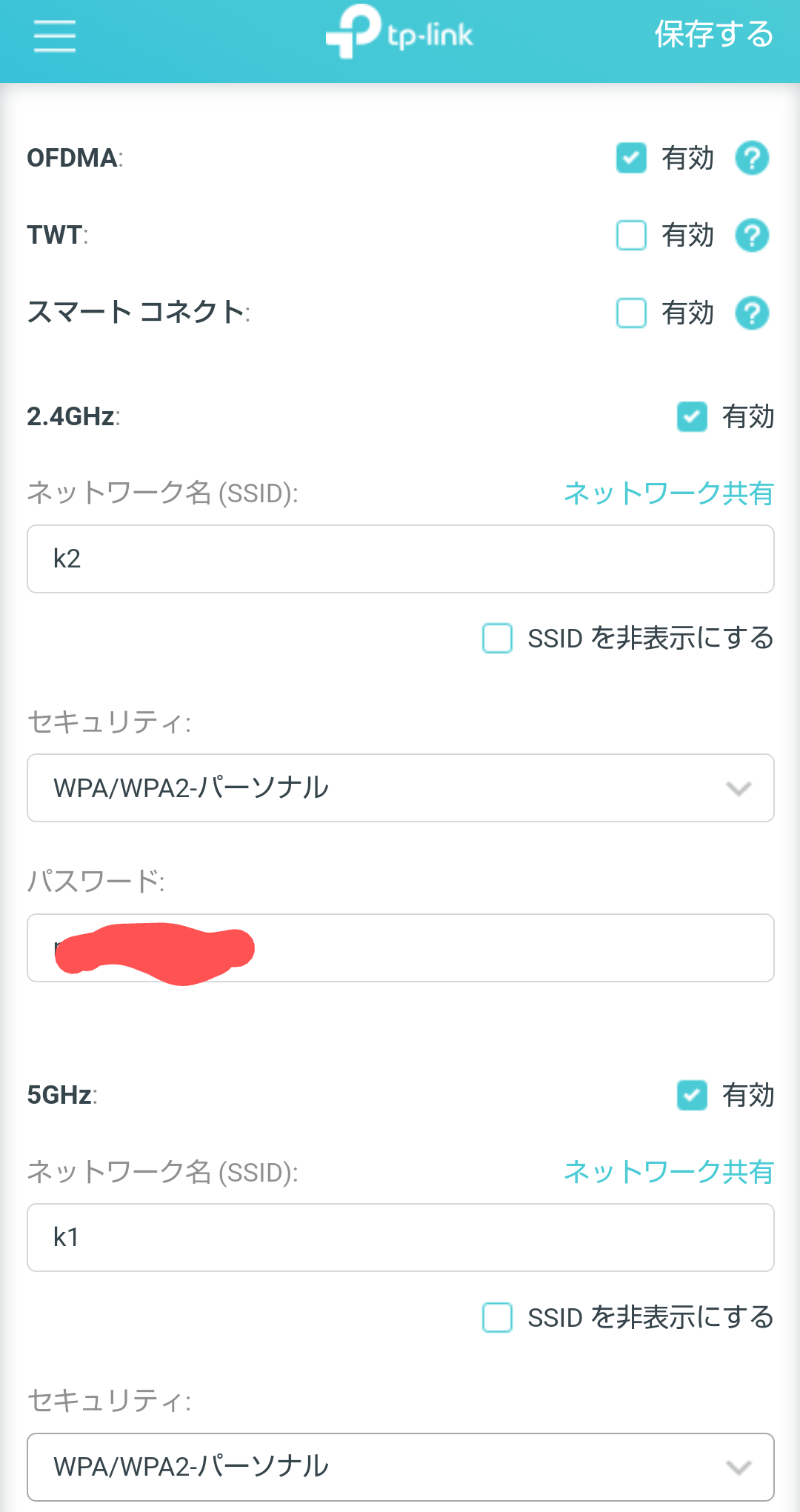Click the tp-link logo
The width and height of the screenshot is (800, 1512).
click(x=400, y=33)
